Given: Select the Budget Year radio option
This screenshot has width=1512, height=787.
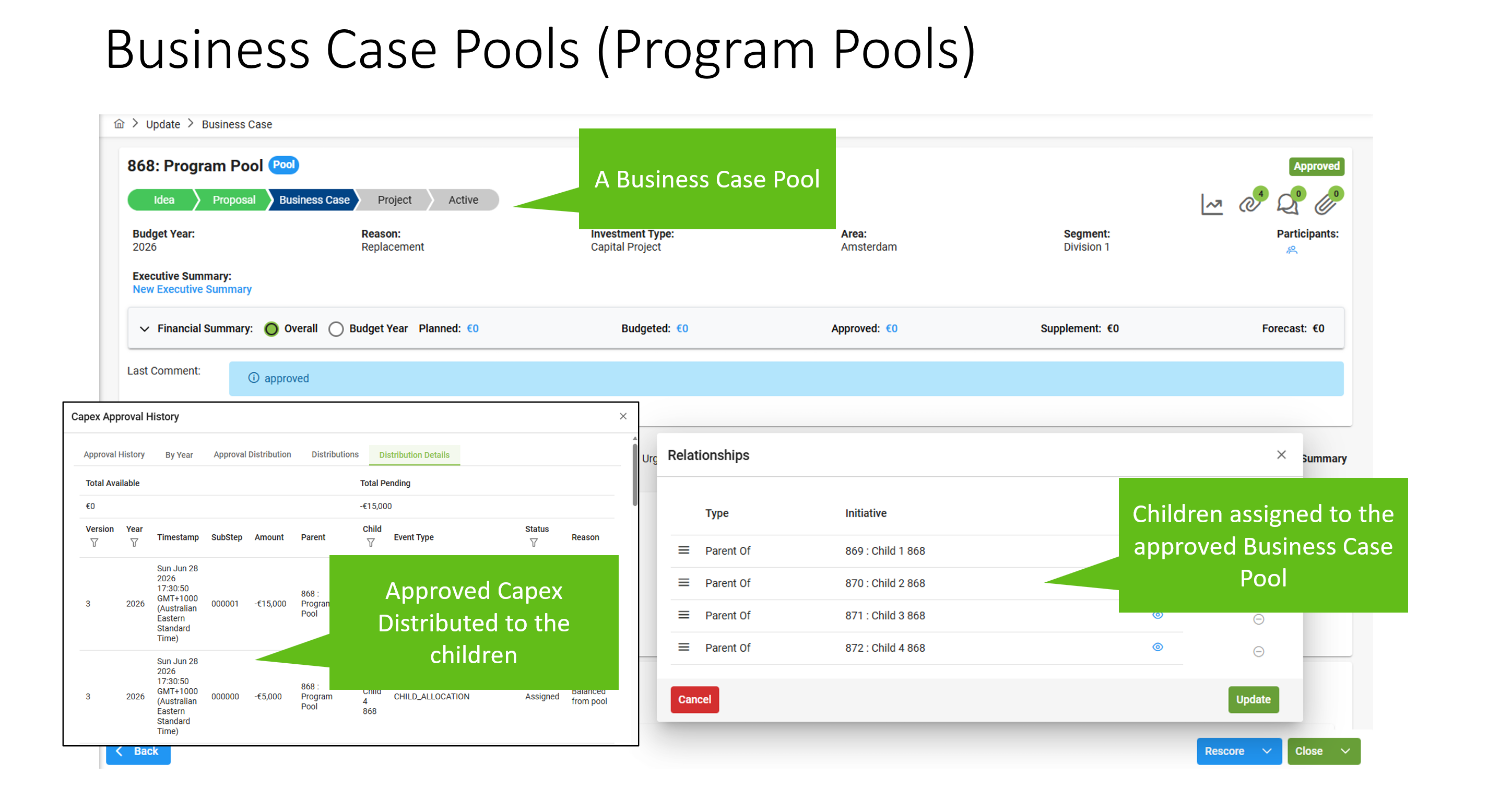Looking at the screenshot, I should click(336, 329).
